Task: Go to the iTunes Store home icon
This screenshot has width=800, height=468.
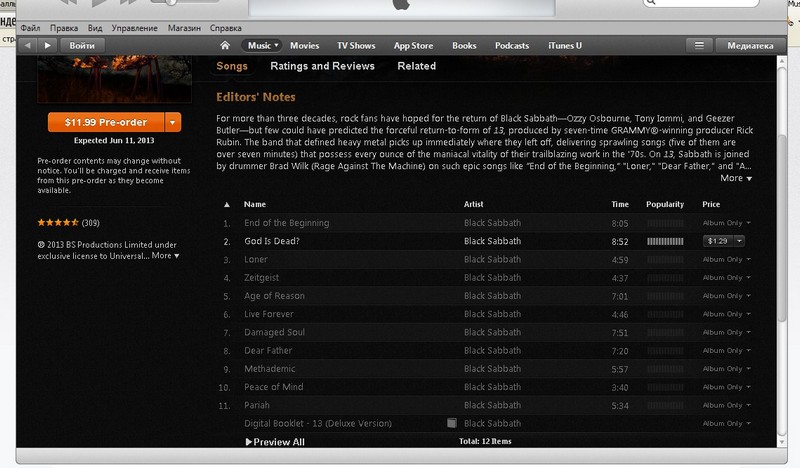Action: (224, 45)
